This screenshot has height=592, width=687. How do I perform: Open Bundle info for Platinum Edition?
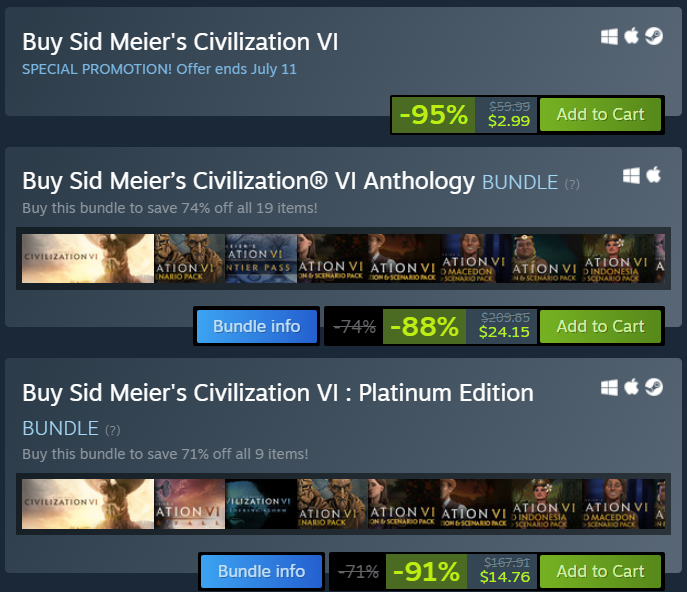click(261, 571)
